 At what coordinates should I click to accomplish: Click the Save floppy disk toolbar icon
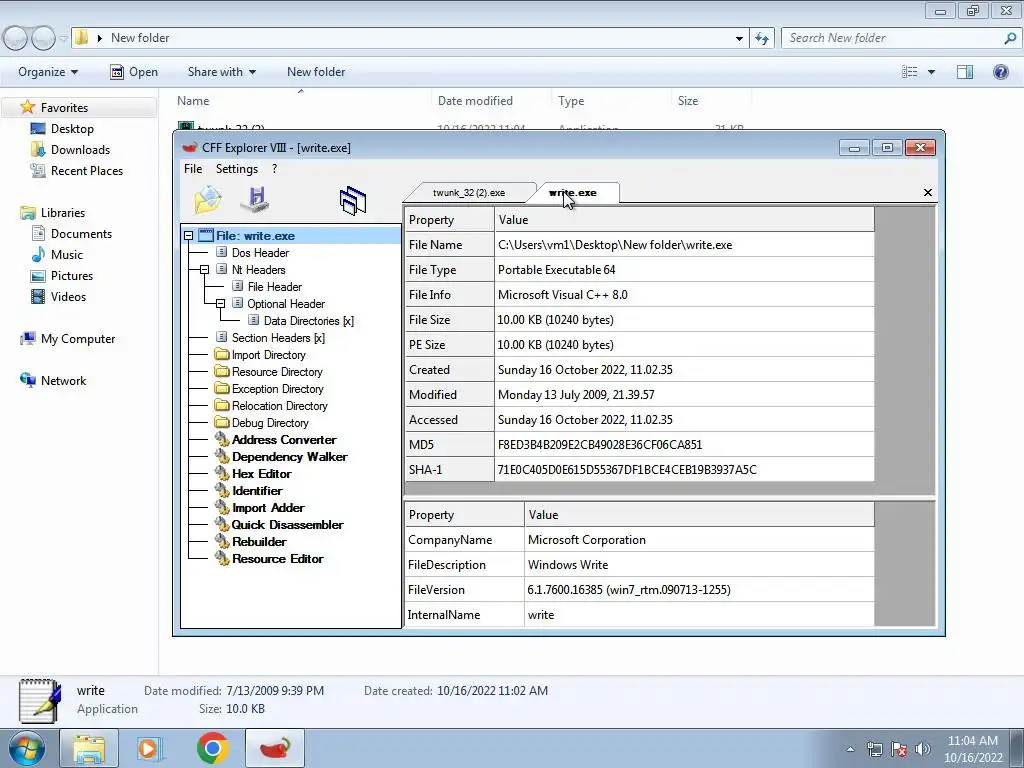pyautogui.click(x=255, y=199)
